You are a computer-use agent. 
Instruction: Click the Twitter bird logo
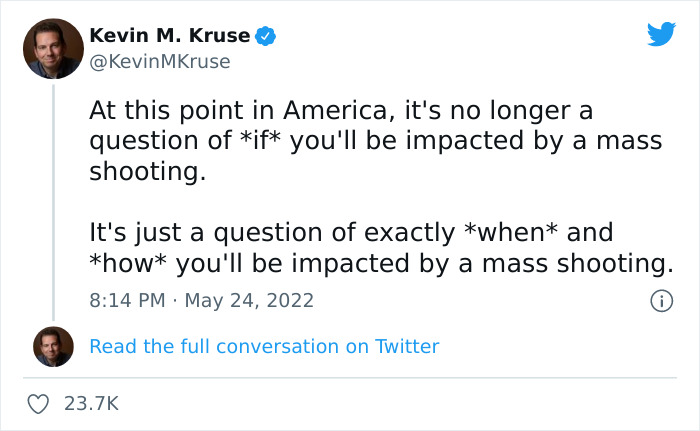[661, 35]
